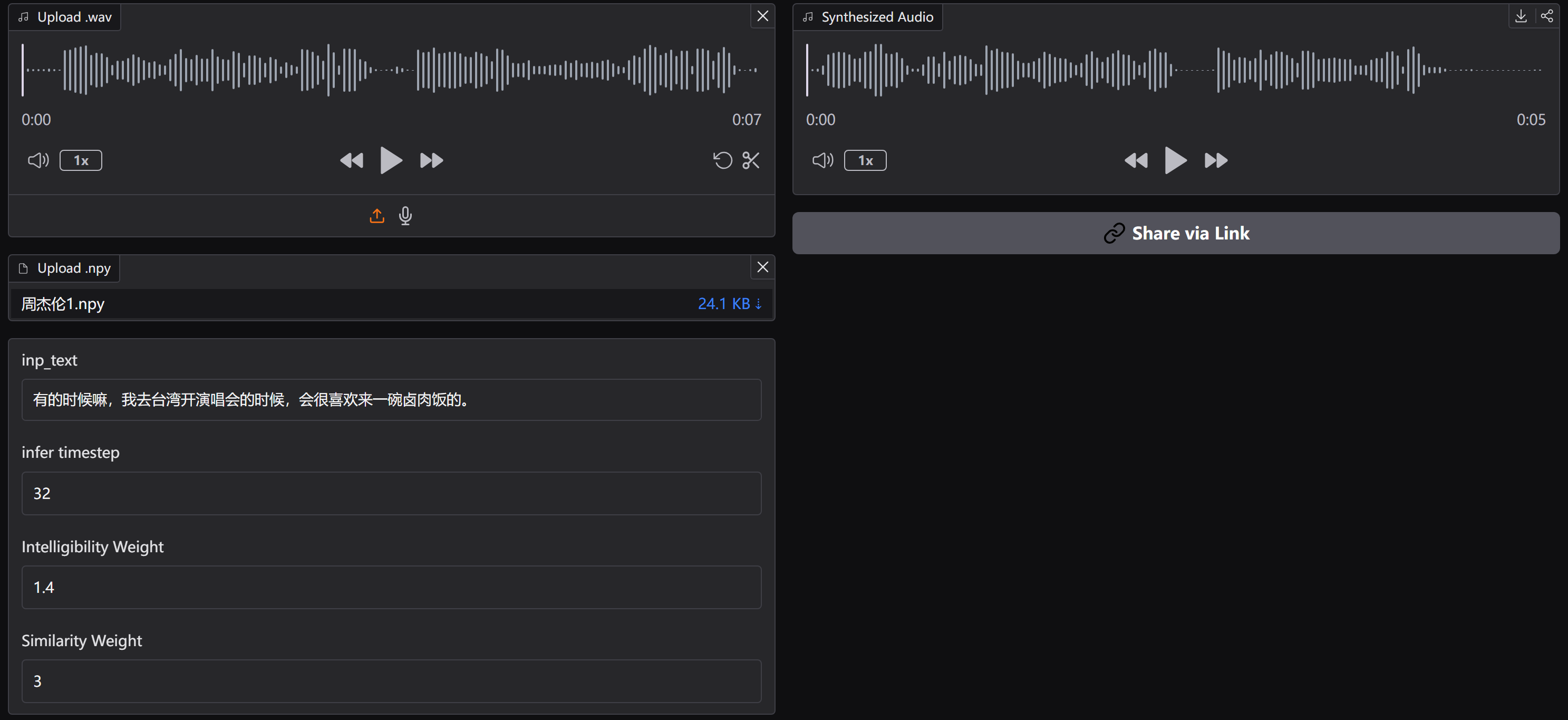Mute the uploaded wav volume
The height and width of the screenshot is (720, 1568).
pyautogui.click(x=38, y=160)
